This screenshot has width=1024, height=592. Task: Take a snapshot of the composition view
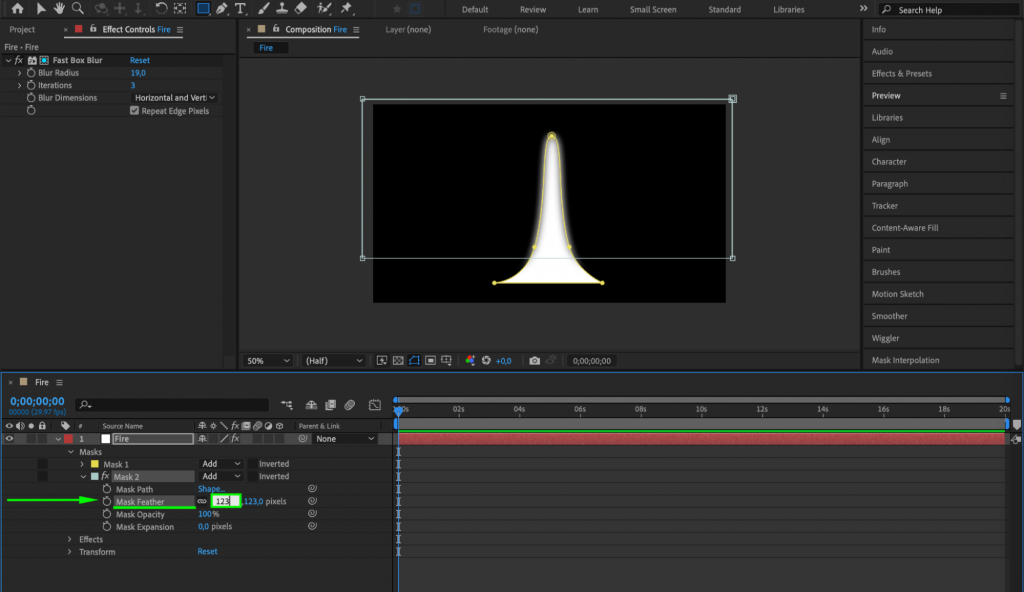coord(536,360)
